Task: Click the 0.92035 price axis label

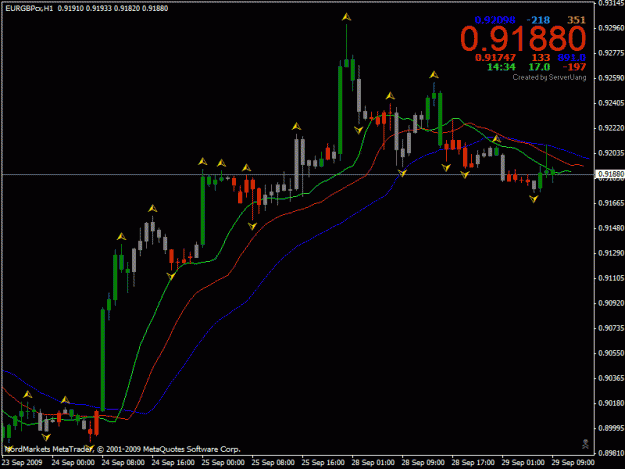Action: 611,153
